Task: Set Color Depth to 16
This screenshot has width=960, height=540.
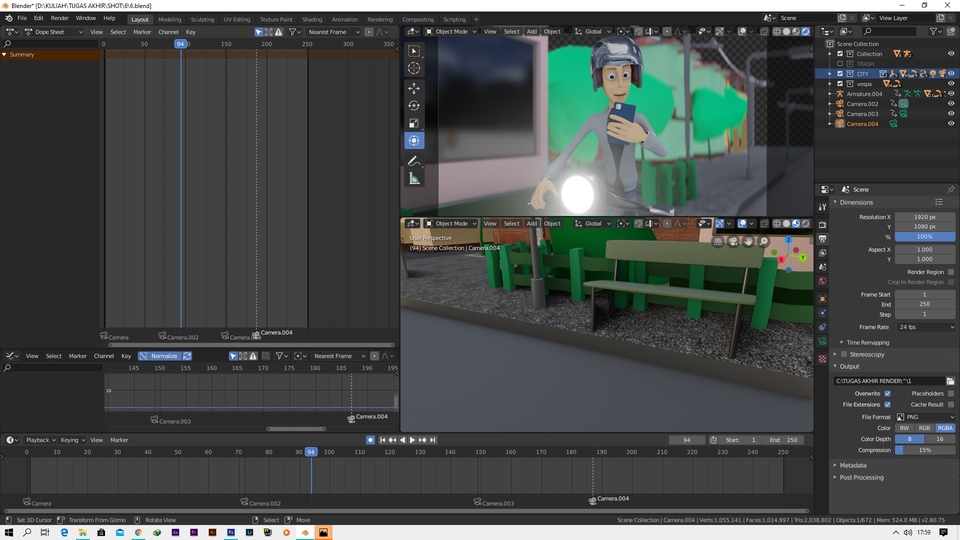Action: pos(940,439)
